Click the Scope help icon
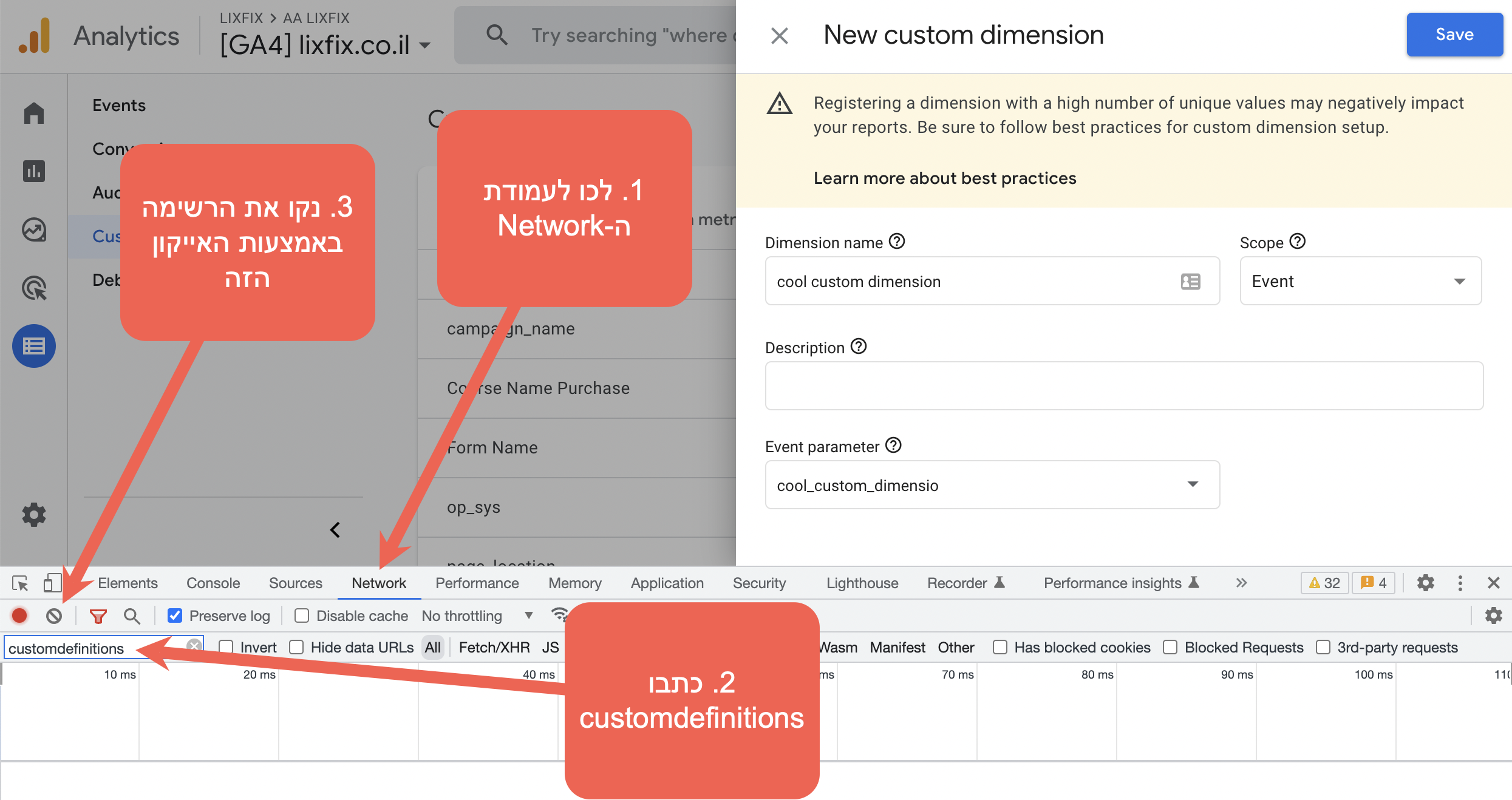 [x=1298, y=242]
